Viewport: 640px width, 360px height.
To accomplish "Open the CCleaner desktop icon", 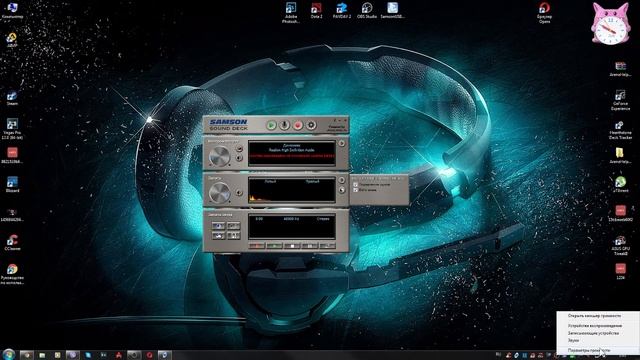I will (12, 242).
